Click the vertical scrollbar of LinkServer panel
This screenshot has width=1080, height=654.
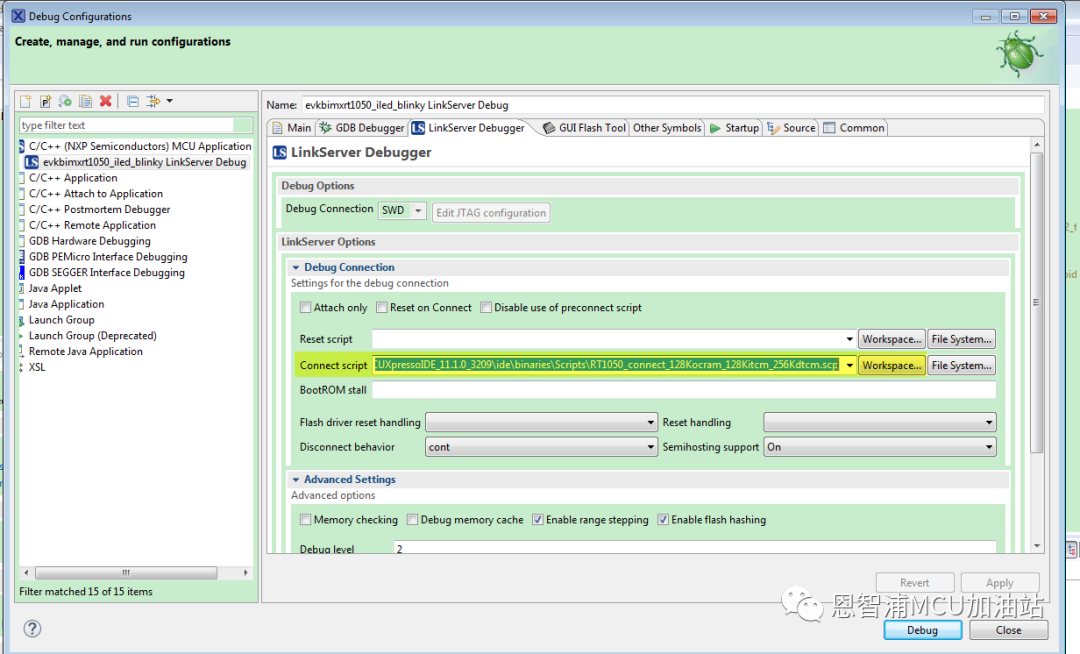(1037, 302)
